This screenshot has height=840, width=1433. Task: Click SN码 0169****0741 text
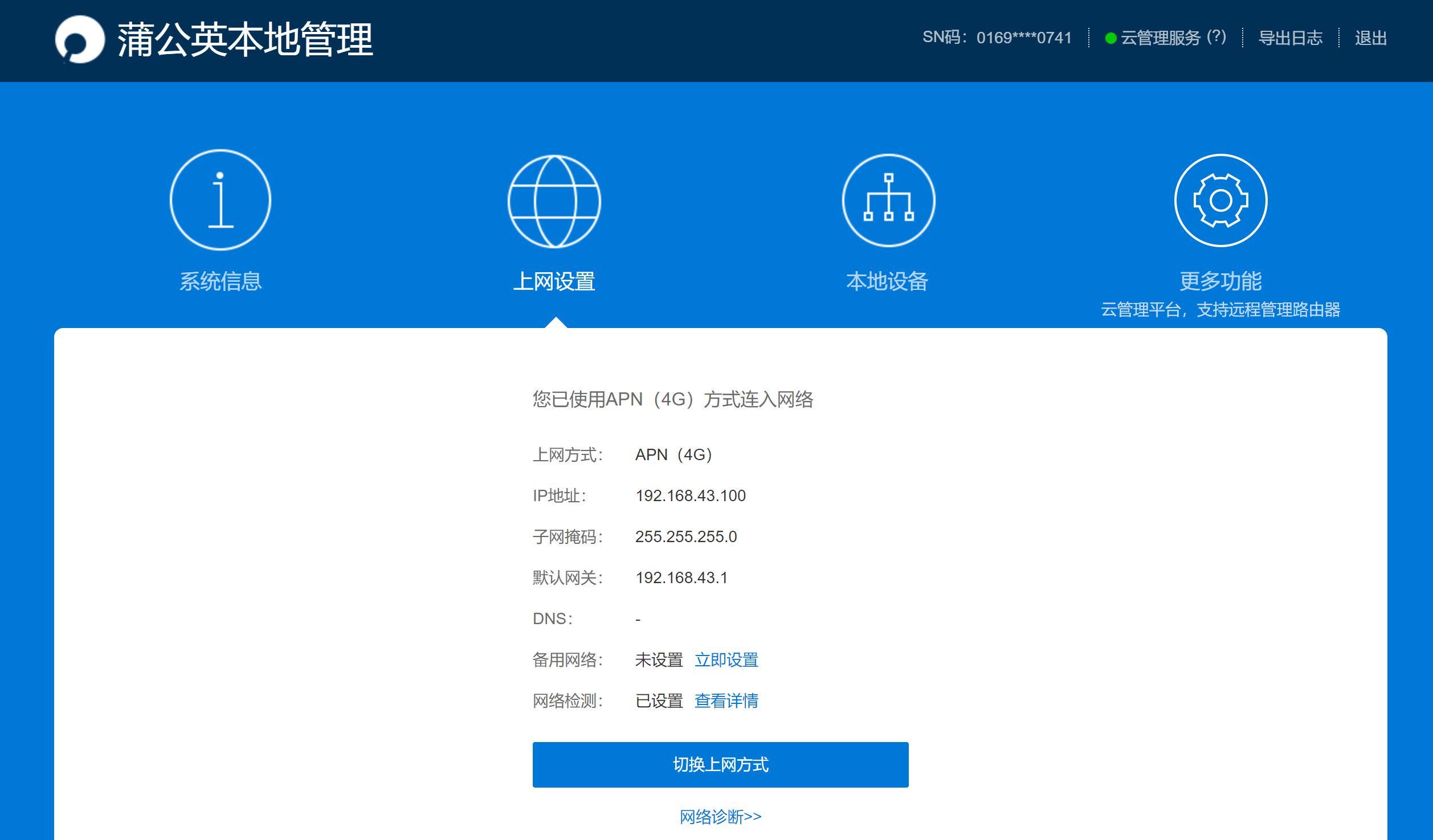pyautogui.click(x=997, y=38)
